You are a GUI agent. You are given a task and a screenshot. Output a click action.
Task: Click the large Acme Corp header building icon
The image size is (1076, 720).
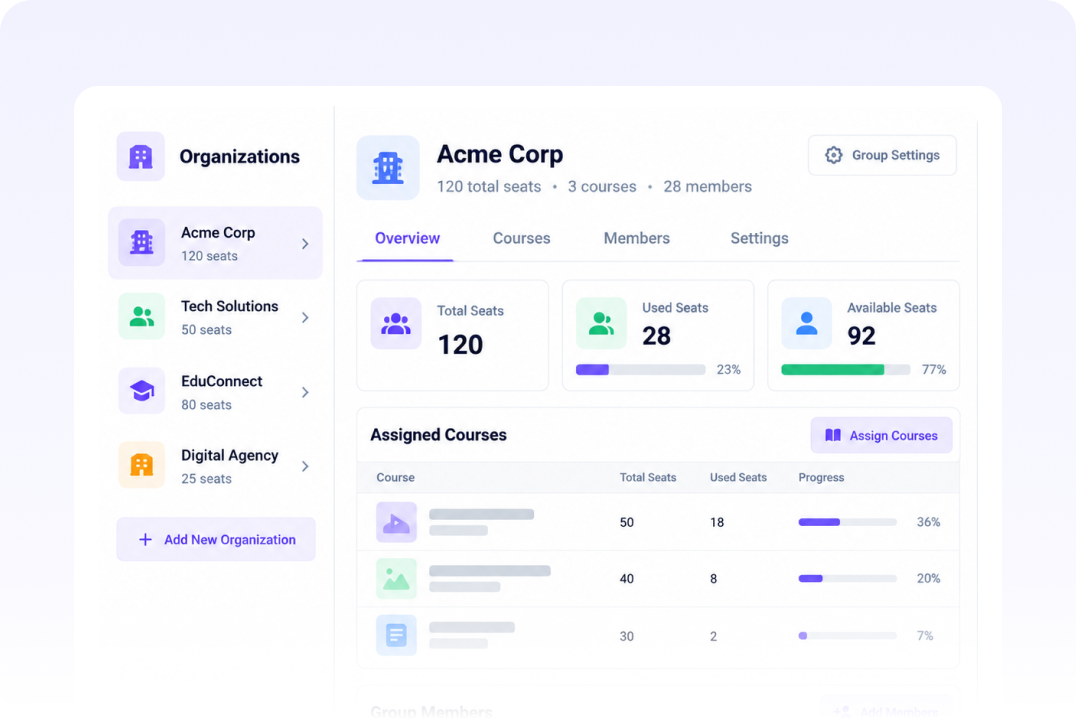[x=388, y=168]
